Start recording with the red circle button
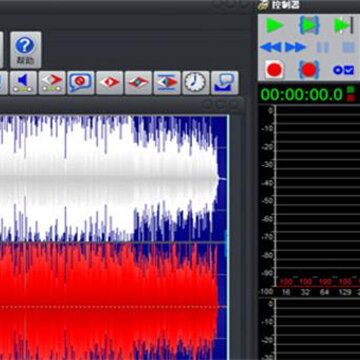Screen dimensions: 360x360 [274, 70]
